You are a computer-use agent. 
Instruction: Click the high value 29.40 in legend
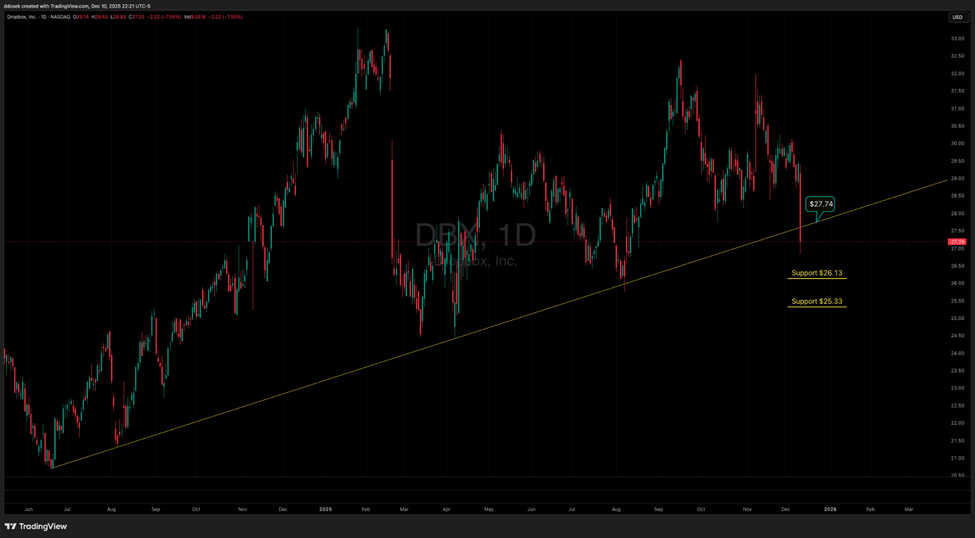tap(100, 17)
